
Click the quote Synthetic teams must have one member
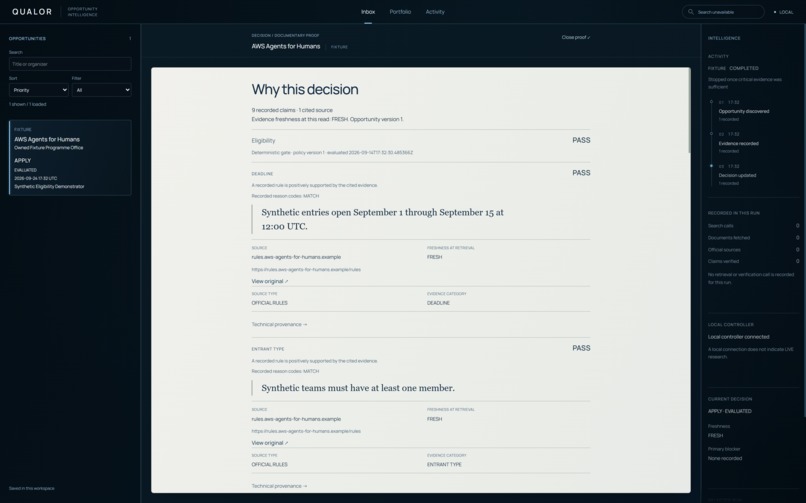point(358,388)
